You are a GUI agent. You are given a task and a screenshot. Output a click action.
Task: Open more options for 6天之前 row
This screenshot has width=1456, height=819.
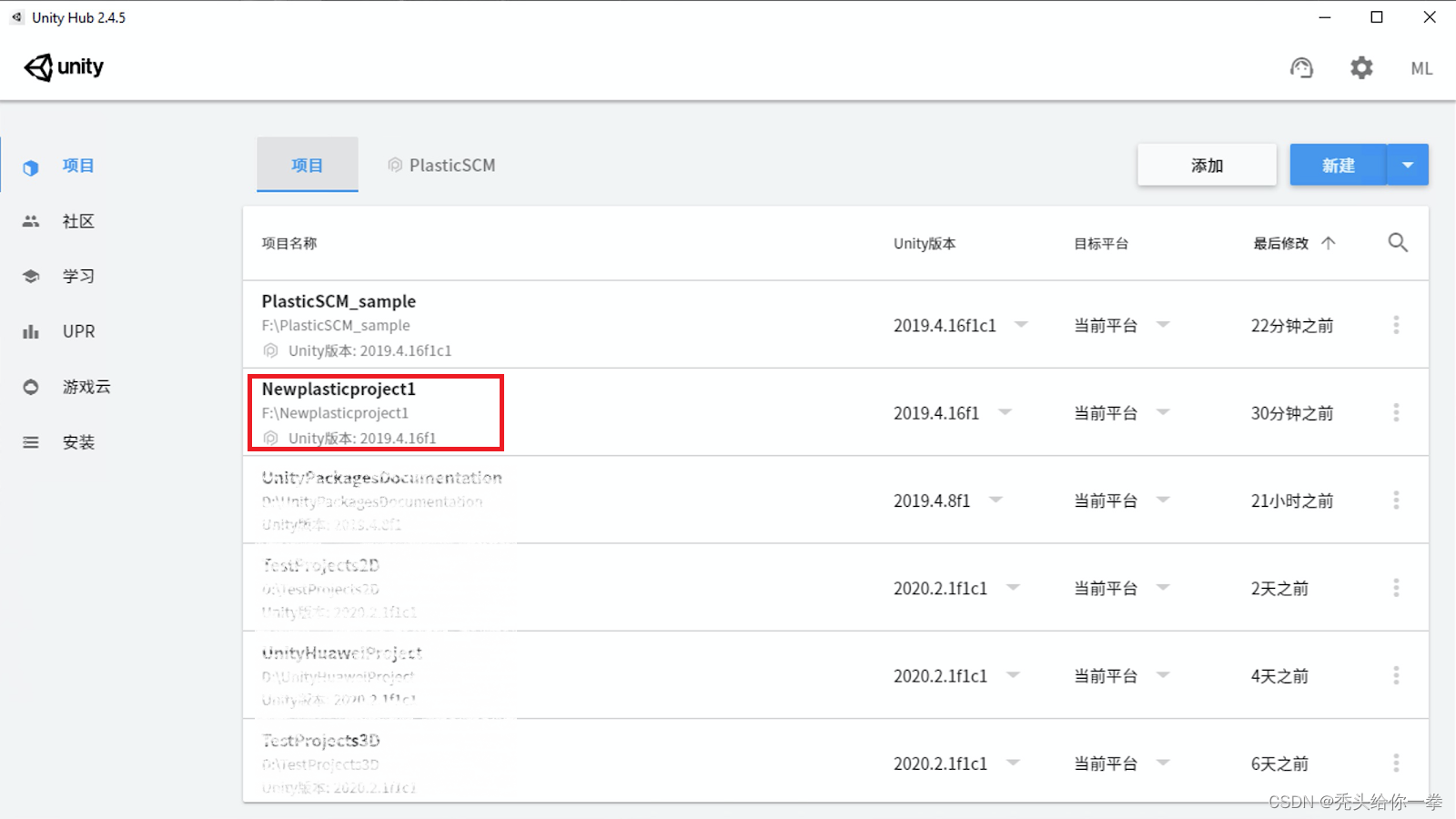[x=1396, y=763]
